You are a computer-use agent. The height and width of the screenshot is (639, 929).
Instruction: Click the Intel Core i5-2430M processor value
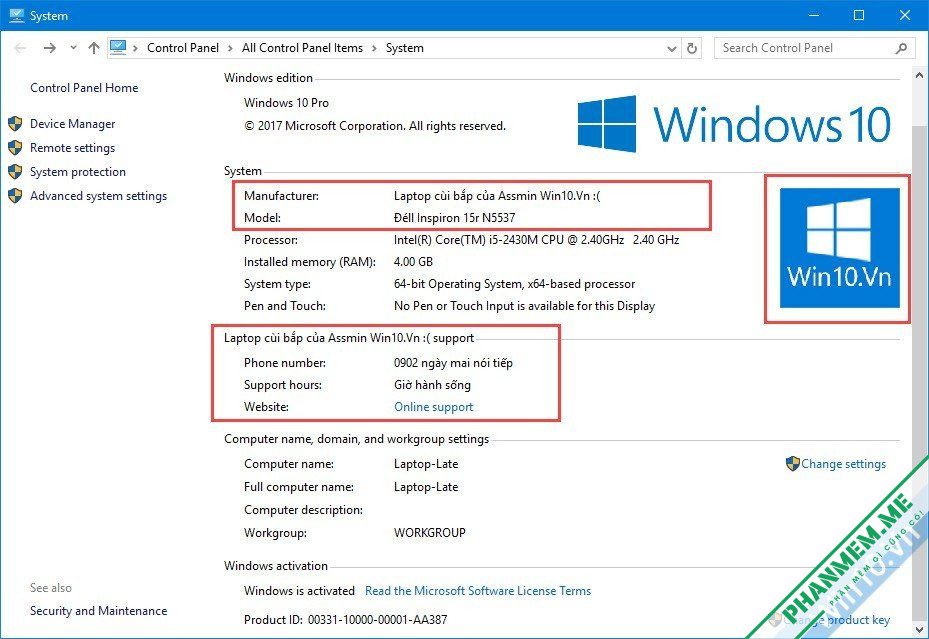click(536, 240)
